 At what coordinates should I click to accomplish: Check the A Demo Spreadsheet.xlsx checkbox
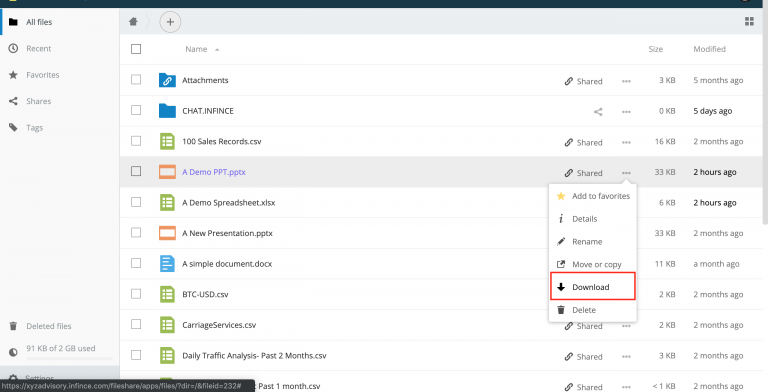[136, 202]
